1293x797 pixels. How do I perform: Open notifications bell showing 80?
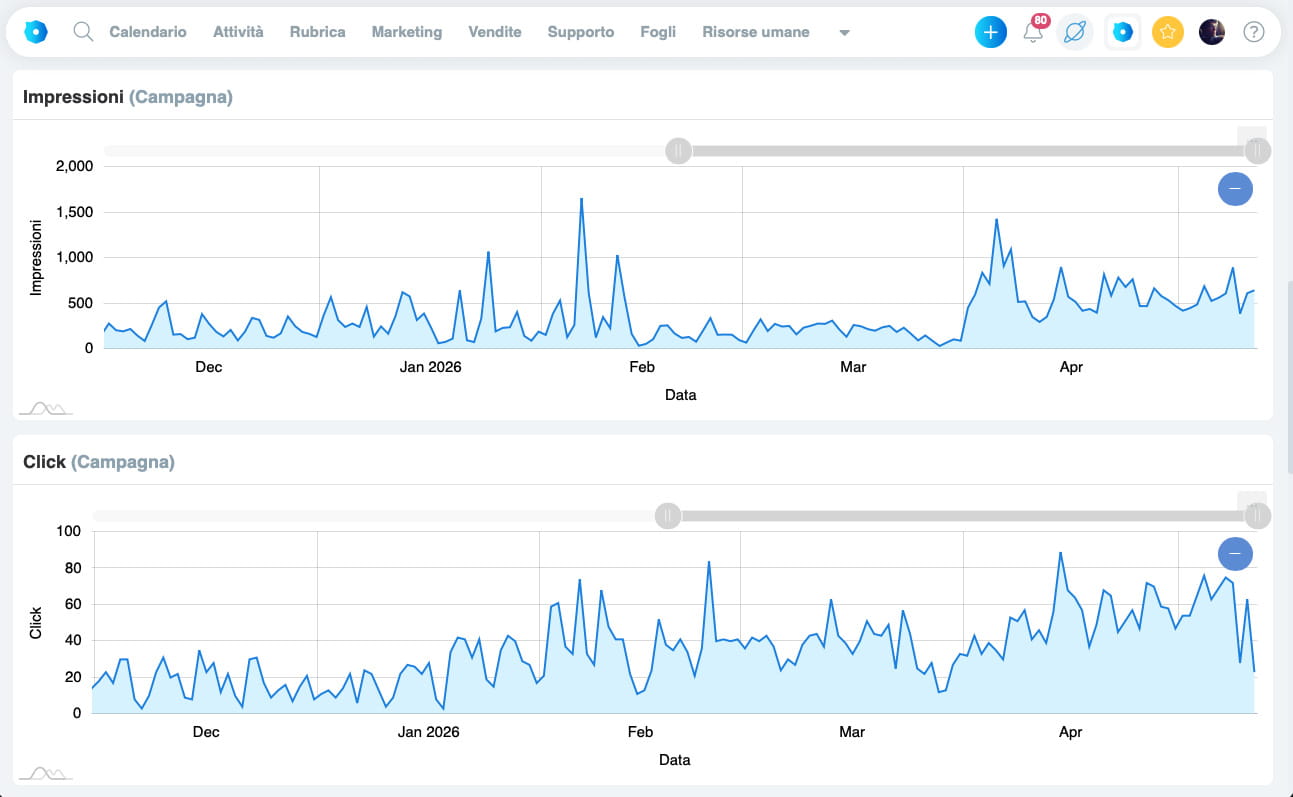tap(1034, 32)
